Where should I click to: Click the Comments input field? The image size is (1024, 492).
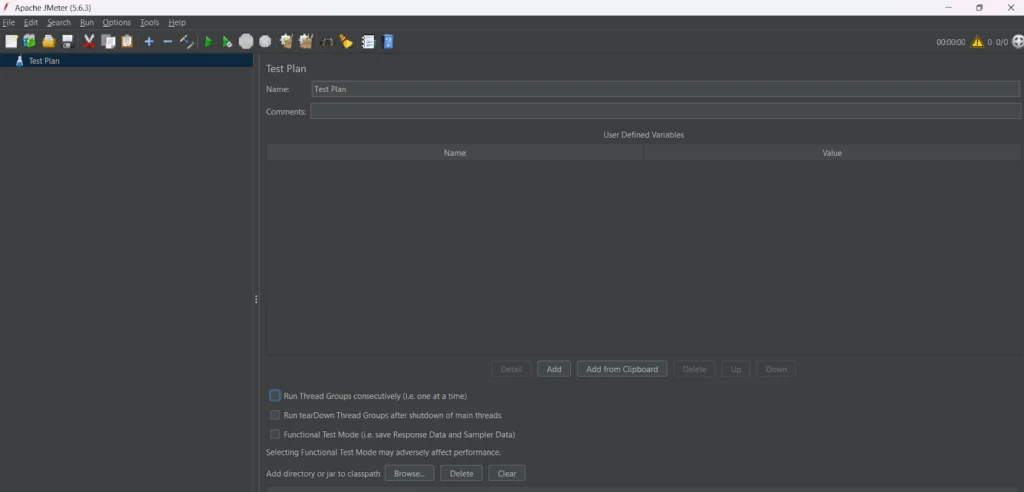665,111
